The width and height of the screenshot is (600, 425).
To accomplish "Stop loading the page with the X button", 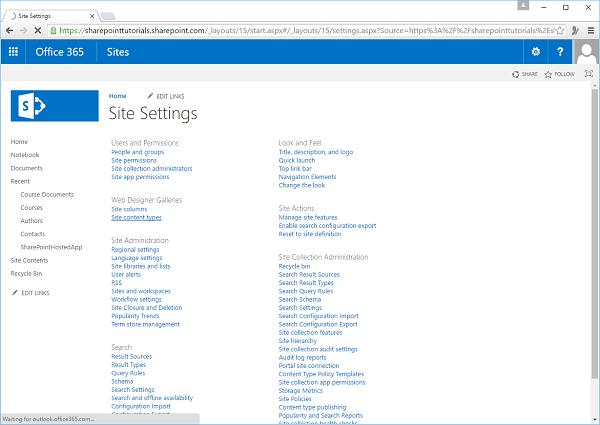I will [38, 30].
